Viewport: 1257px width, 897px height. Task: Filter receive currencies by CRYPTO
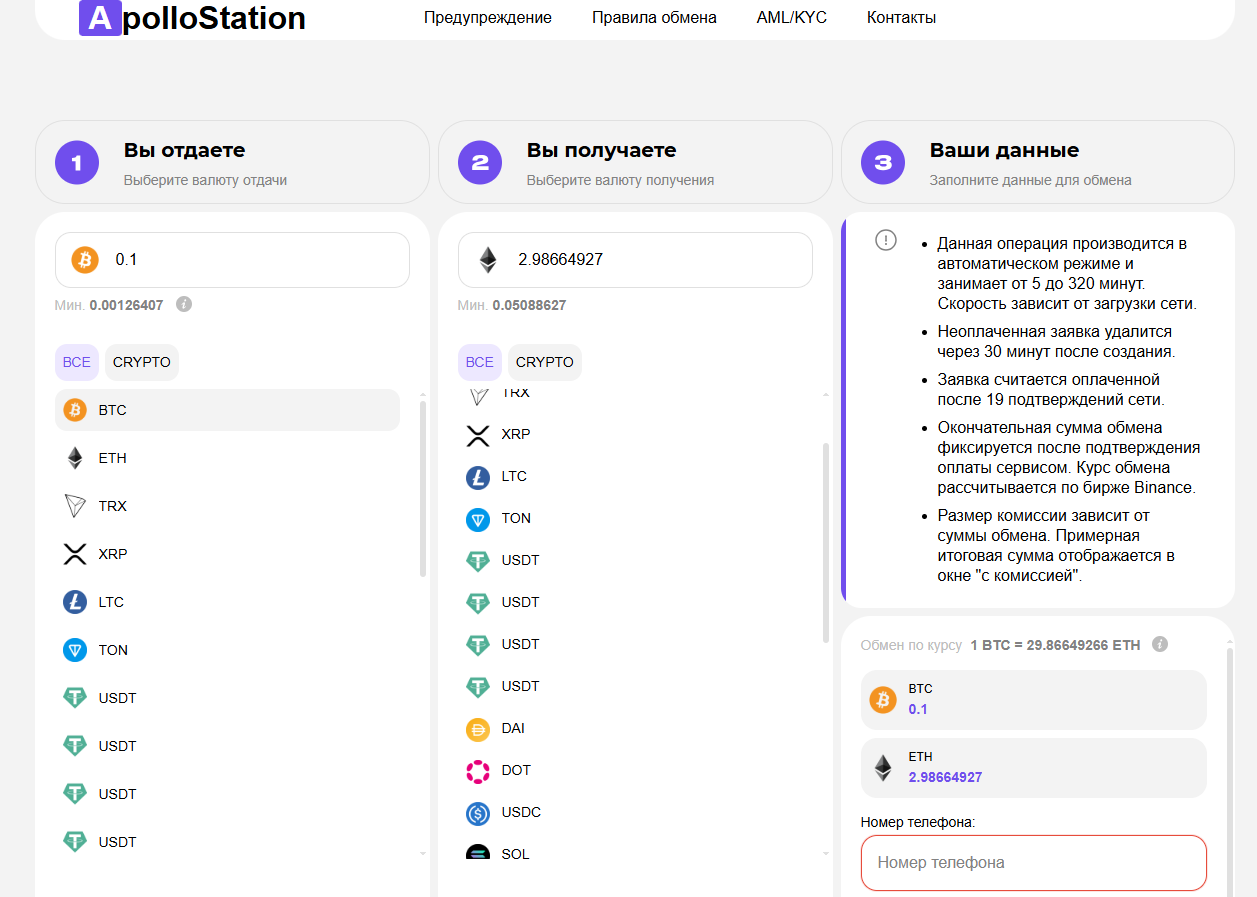pos(545,362)
